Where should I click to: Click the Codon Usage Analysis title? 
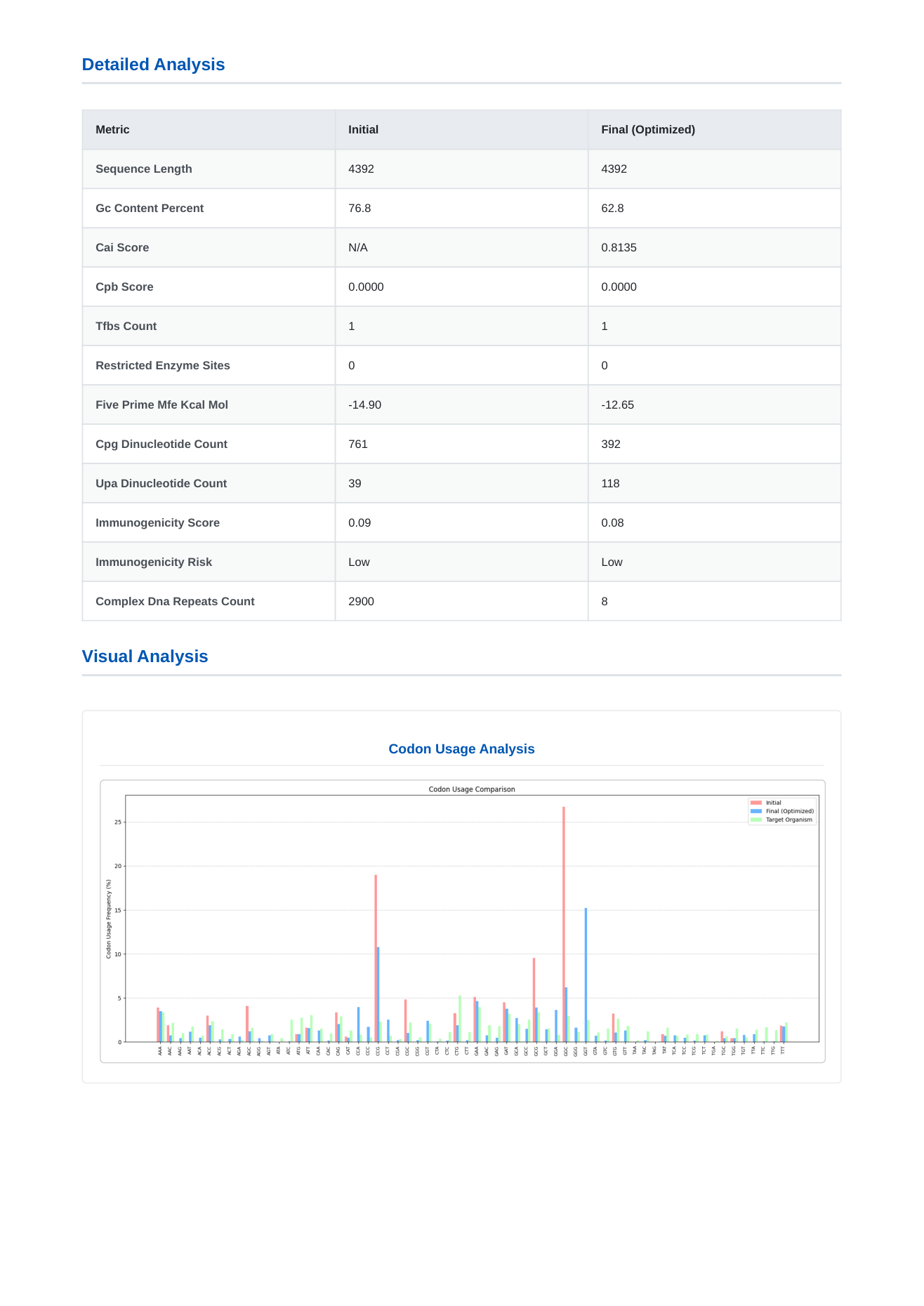(x=461, y=749)
